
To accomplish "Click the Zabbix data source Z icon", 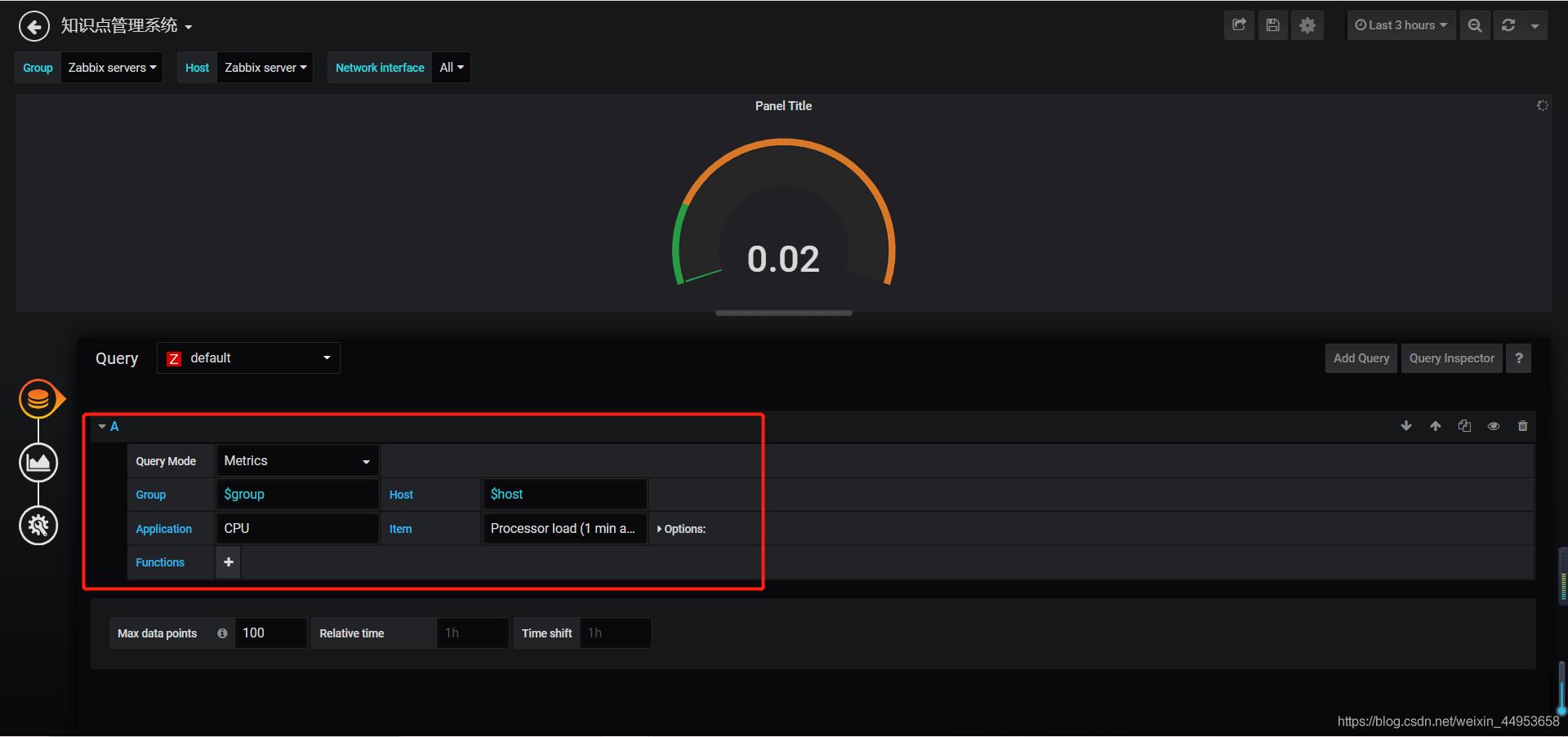I will tap(174, 358).
